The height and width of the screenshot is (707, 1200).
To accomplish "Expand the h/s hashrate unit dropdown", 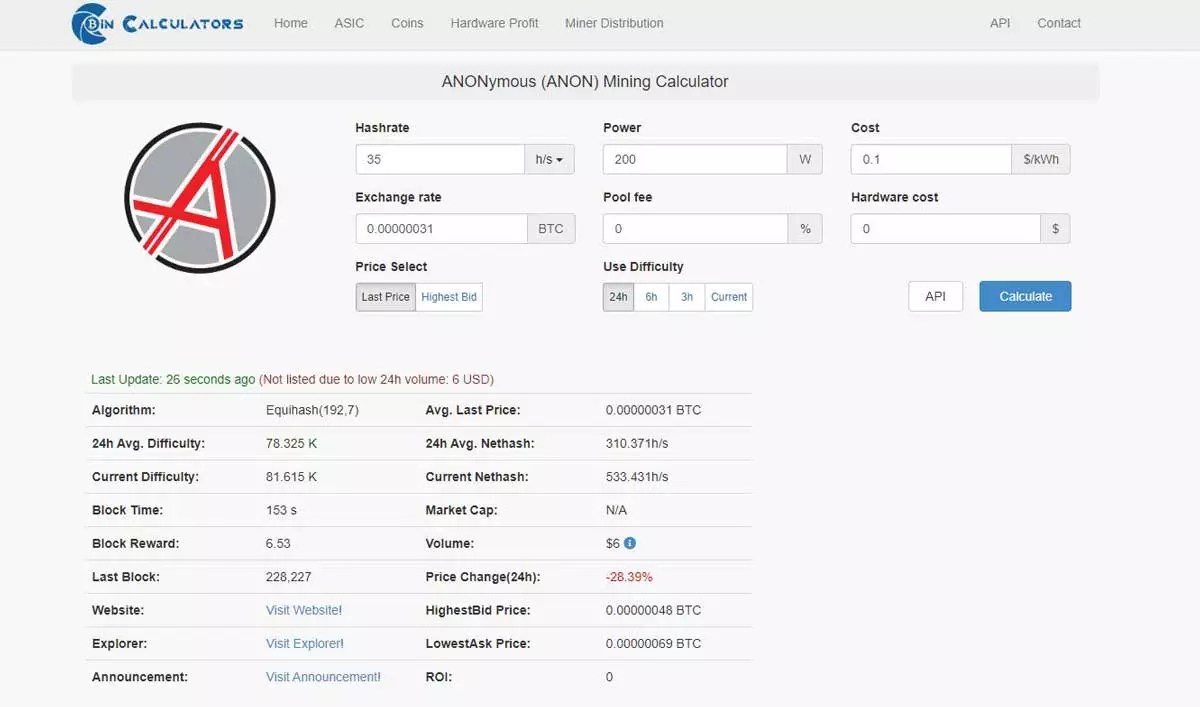I will coord(549,159).
